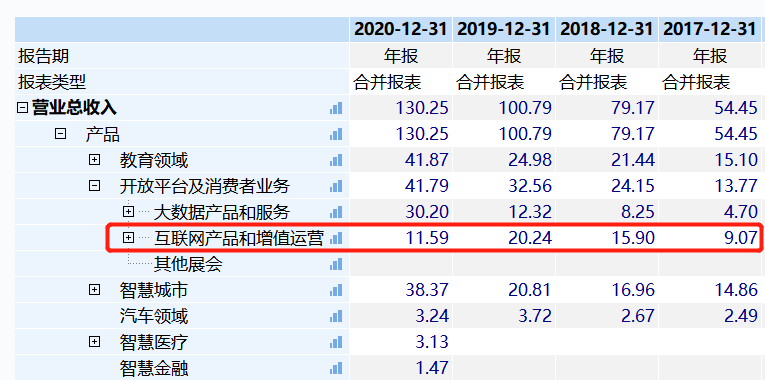This screenshot has height=380, width=765.
Task: Expand the 智慧医疗 tree node
Action: click(94, 341)
